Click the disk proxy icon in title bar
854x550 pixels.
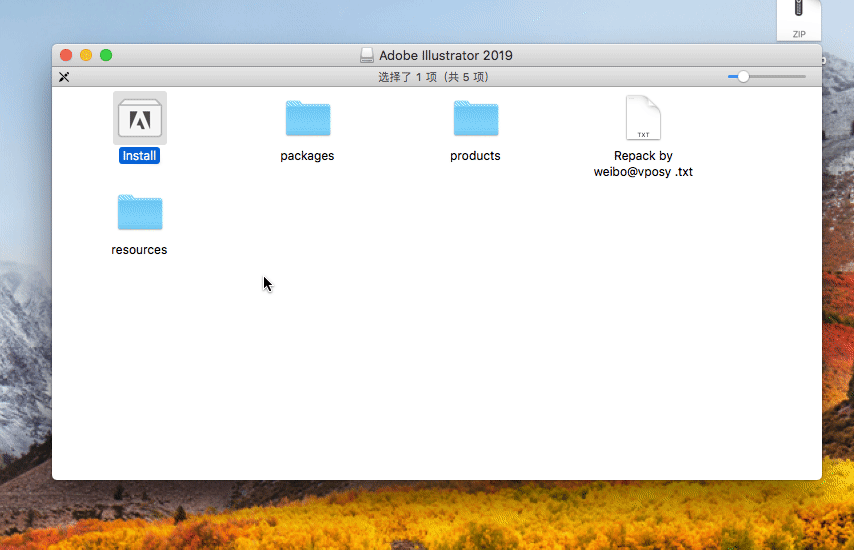pos(367,55)
